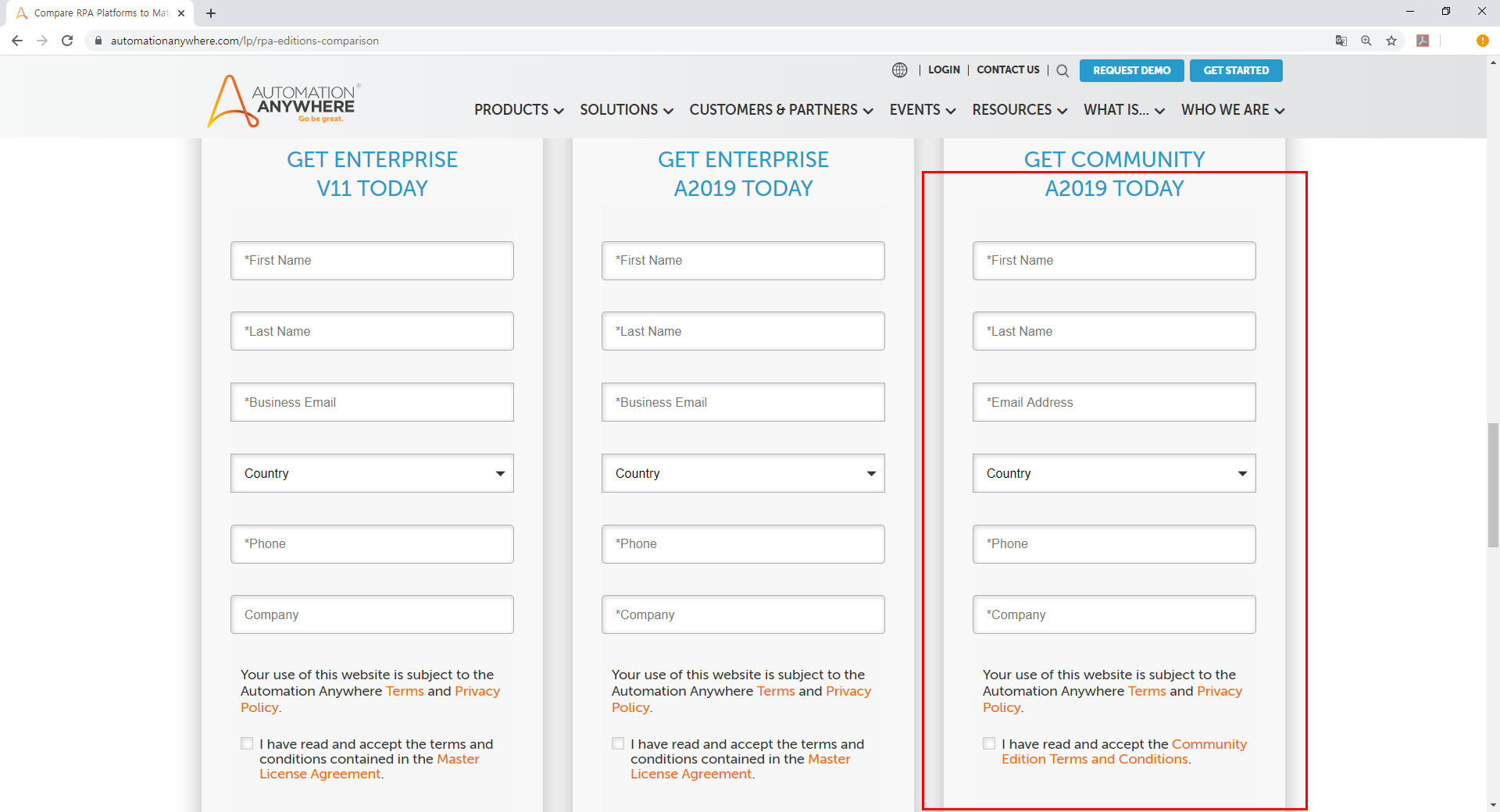
Task: Focus First Name field in Enterprise V11 form
Action: (372, 261)
